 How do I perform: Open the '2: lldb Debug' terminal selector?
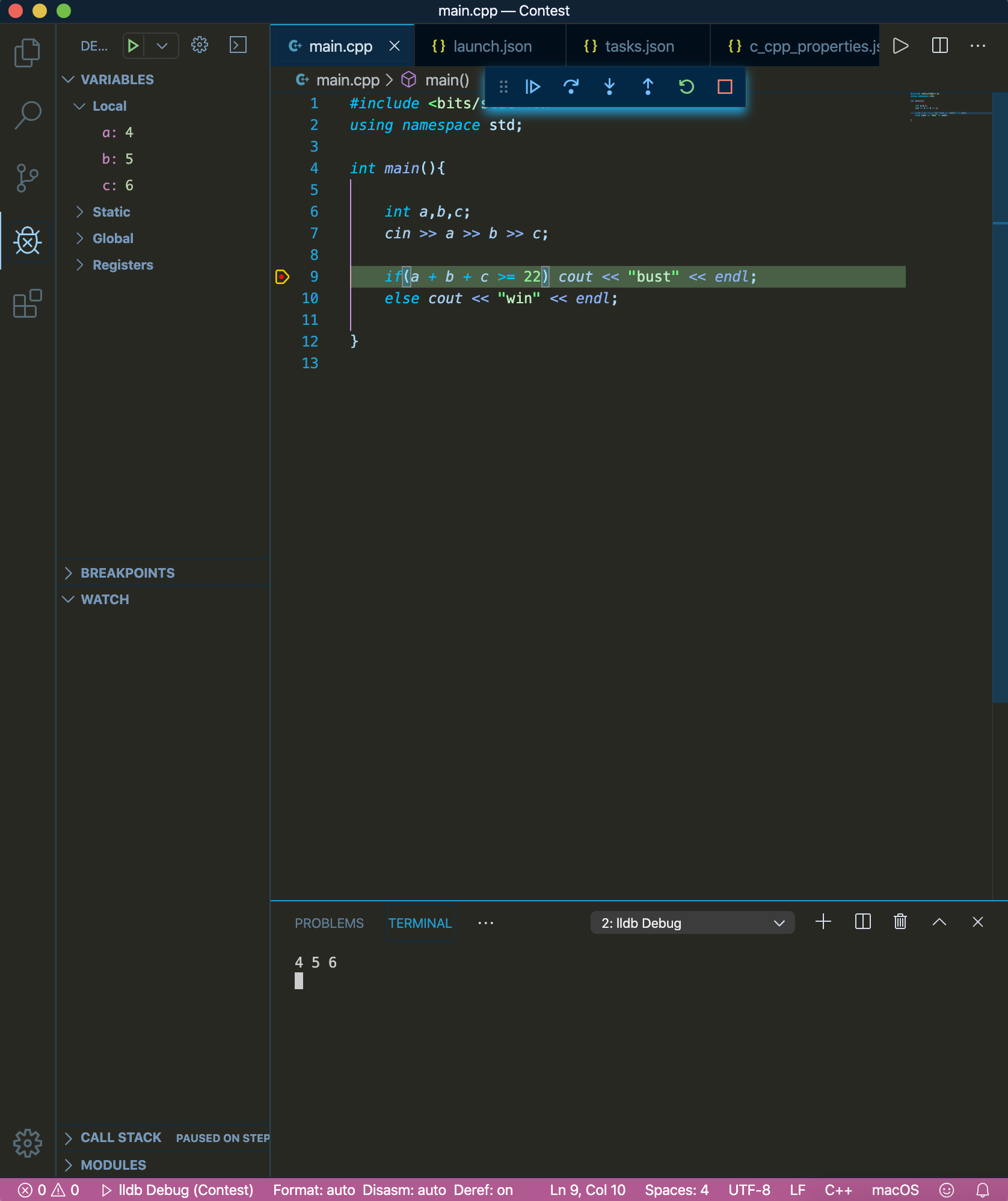coord(692,922)
